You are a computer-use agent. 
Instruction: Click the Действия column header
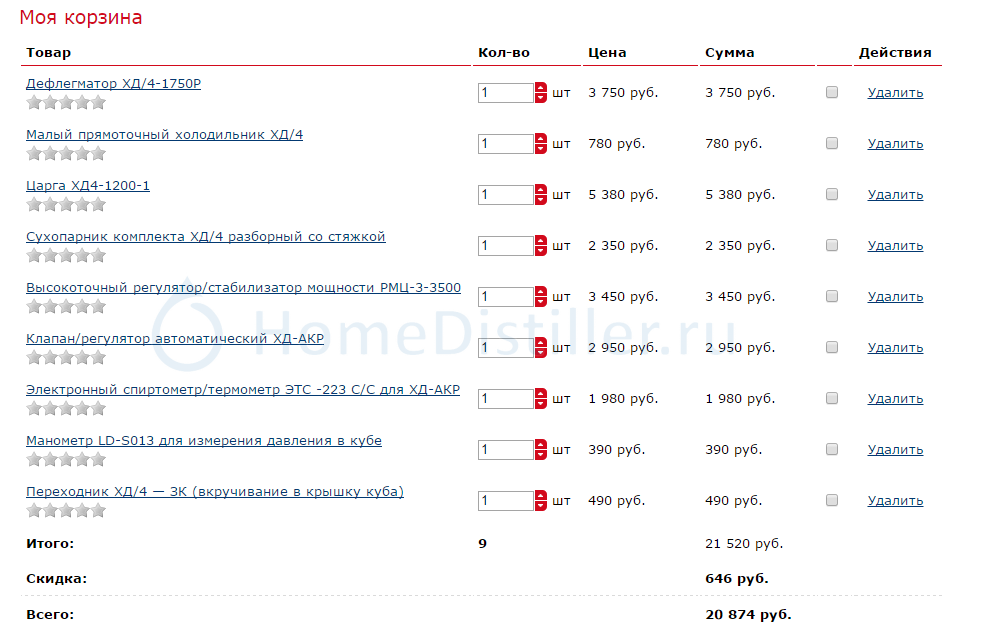[895, 53]
